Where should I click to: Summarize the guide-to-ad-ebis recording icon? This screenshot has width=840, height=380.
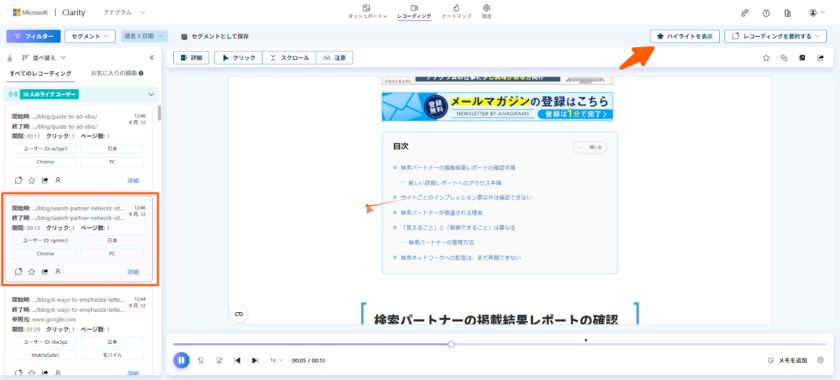(x=18, y=180)
